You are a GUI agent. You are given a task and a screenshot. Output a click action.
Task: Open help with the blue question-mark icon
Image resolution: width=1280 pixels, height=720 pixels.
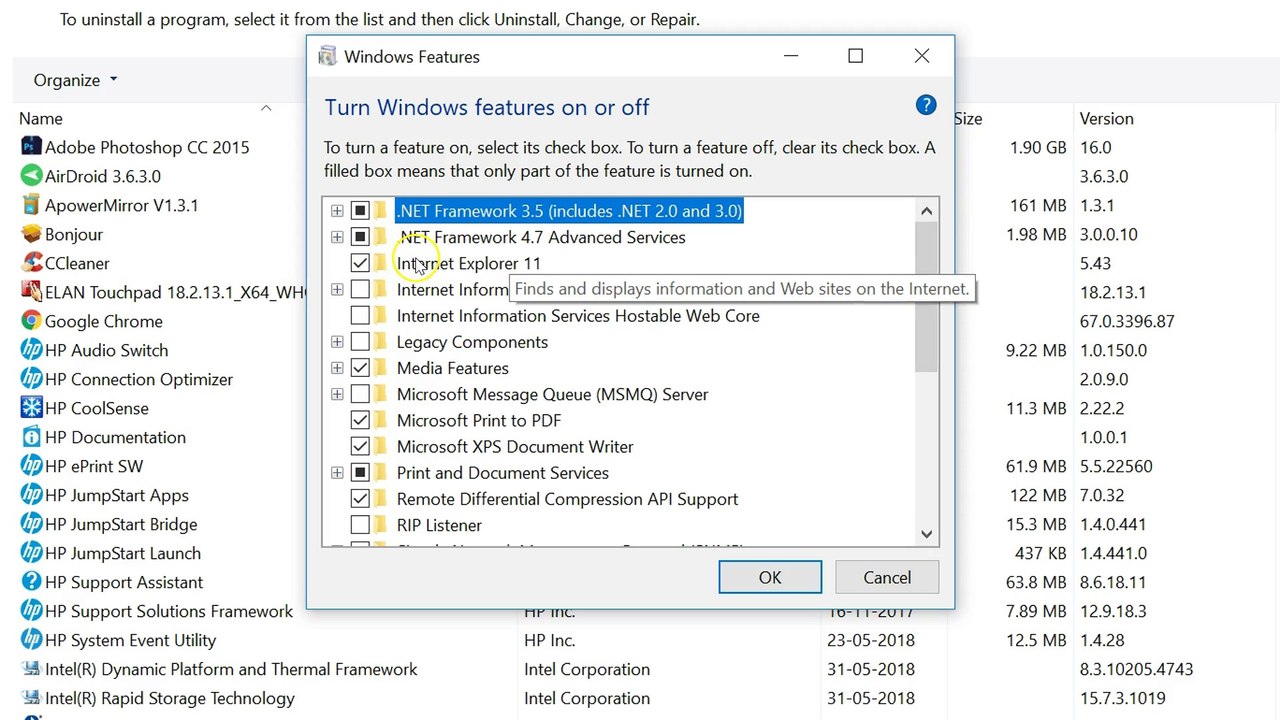pyautogui.click(x=926, y=105)
